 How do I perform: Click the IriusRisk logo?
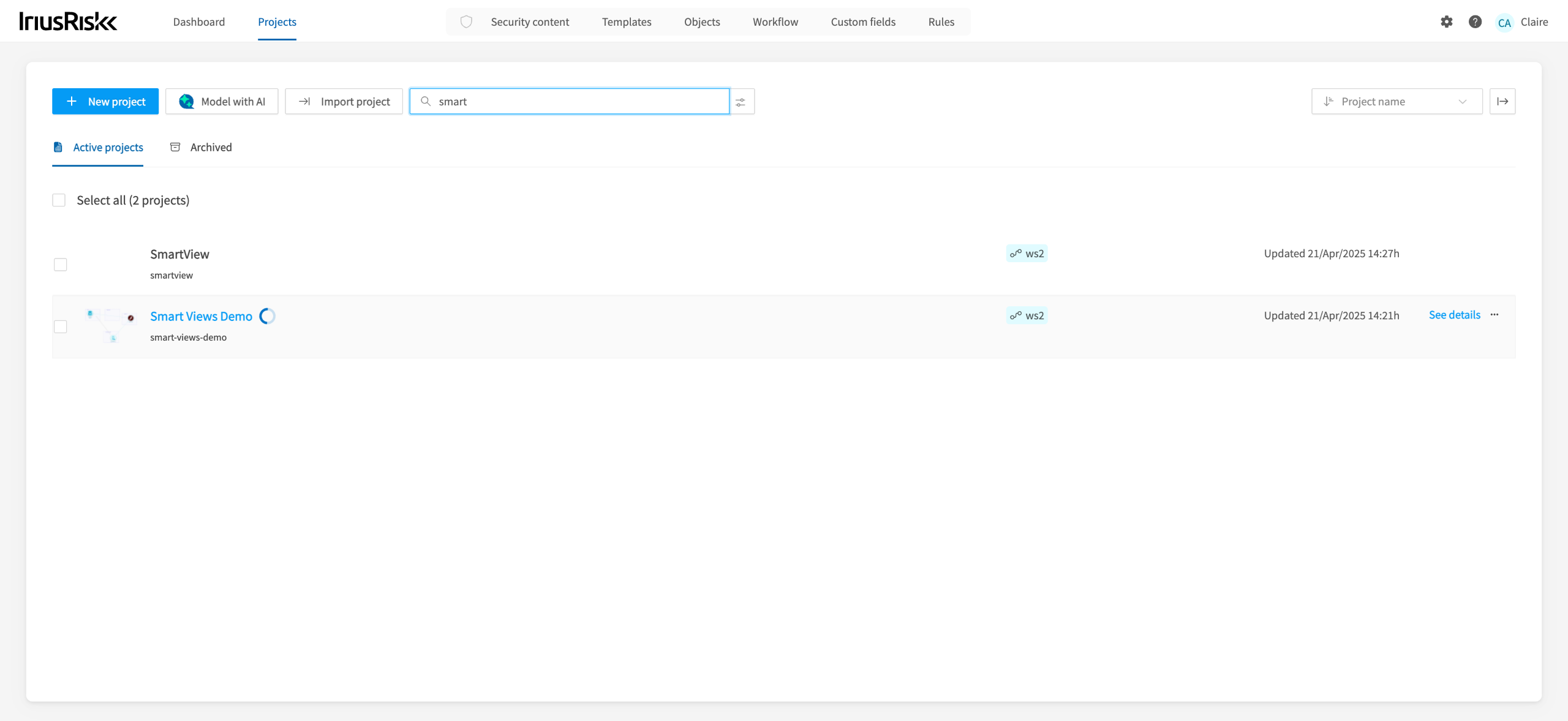[68, 21]
